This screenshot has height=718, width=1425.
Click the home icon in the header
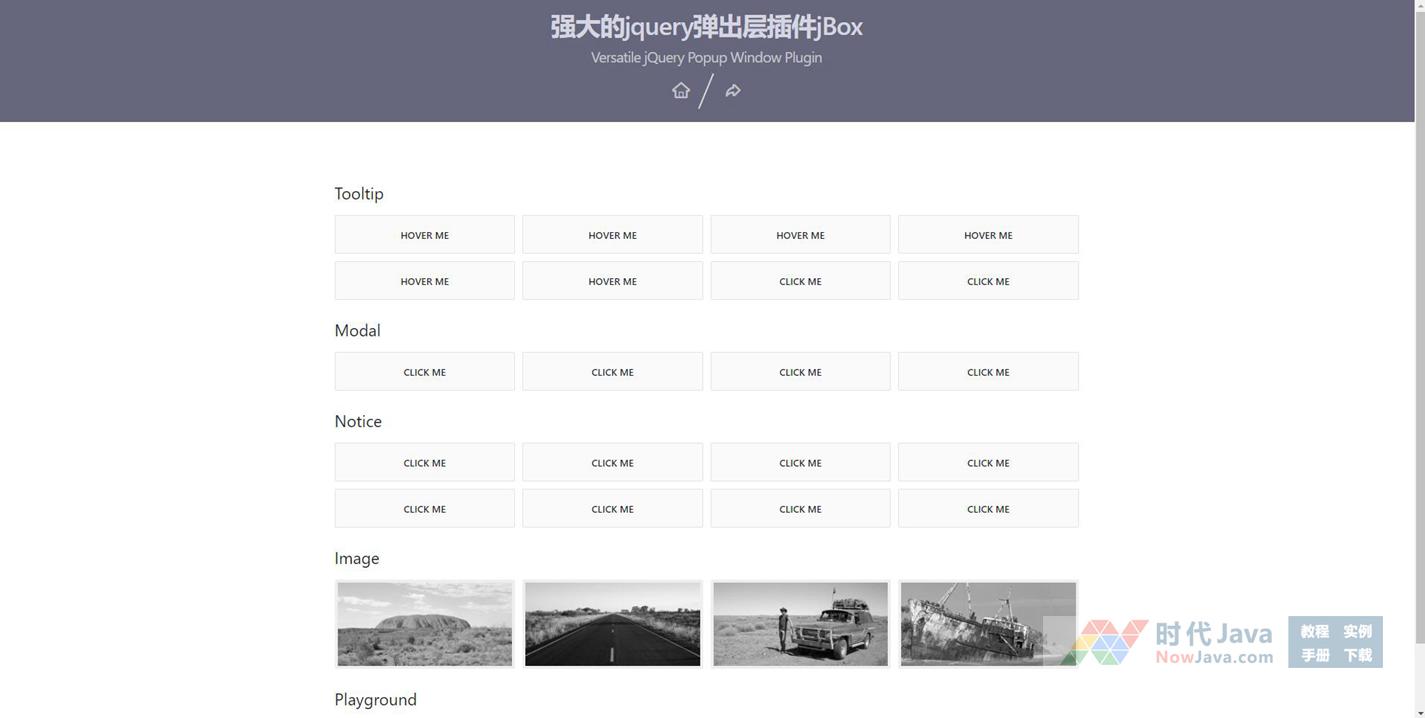pyautogui.click(x=681, y=91)
